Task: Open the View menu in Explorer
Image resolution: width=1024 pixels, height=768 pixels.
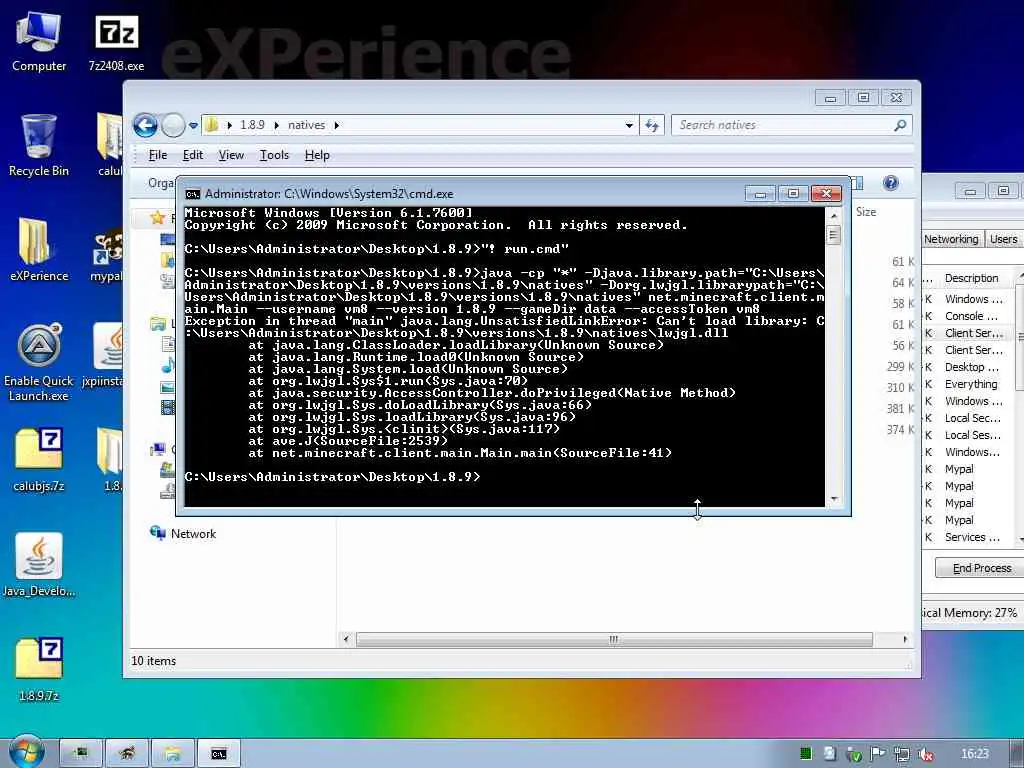Action: click(x=231, y=155)
